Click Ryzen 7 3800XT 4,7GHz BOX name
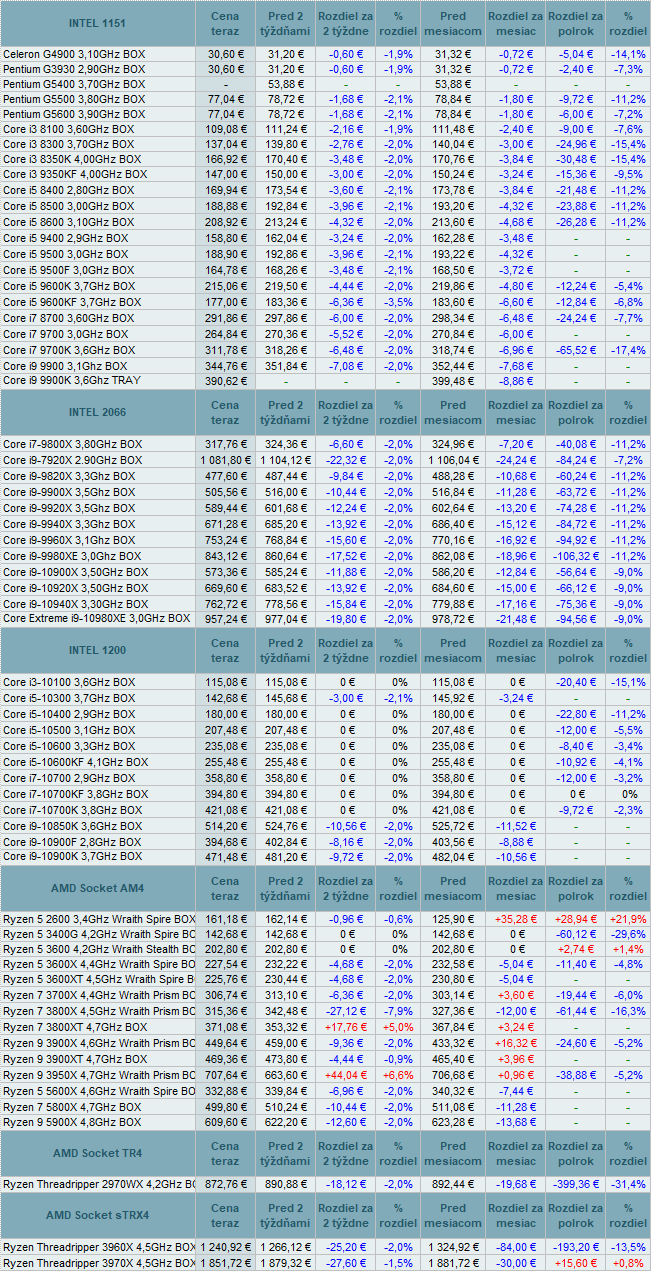This screenshot has width=651, height=1271. click(x=75, y=1027)
